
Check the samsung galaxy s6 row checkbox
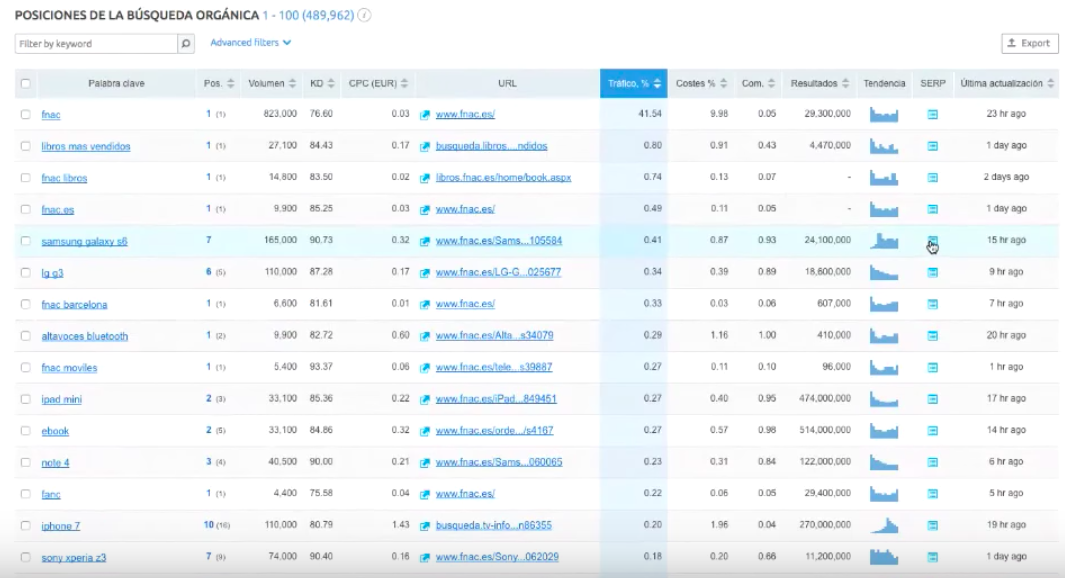pyautogui.click(x=26, y=241)
